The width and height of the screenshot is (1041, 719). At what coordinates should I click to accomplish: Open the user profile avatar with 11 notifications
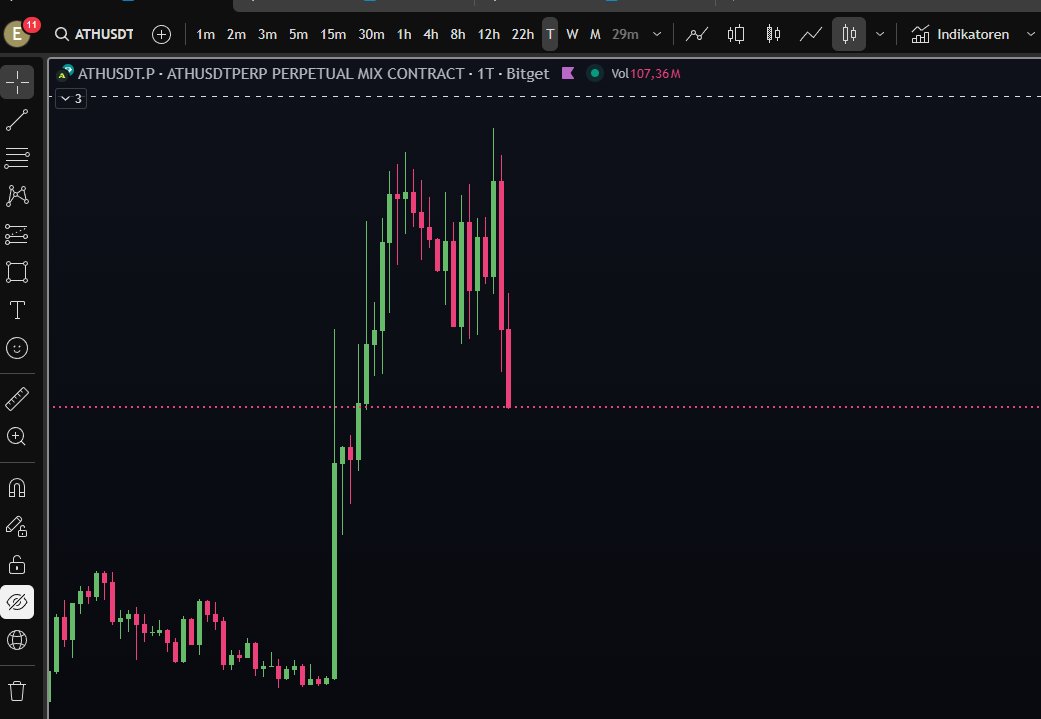(x=18, y=34)
